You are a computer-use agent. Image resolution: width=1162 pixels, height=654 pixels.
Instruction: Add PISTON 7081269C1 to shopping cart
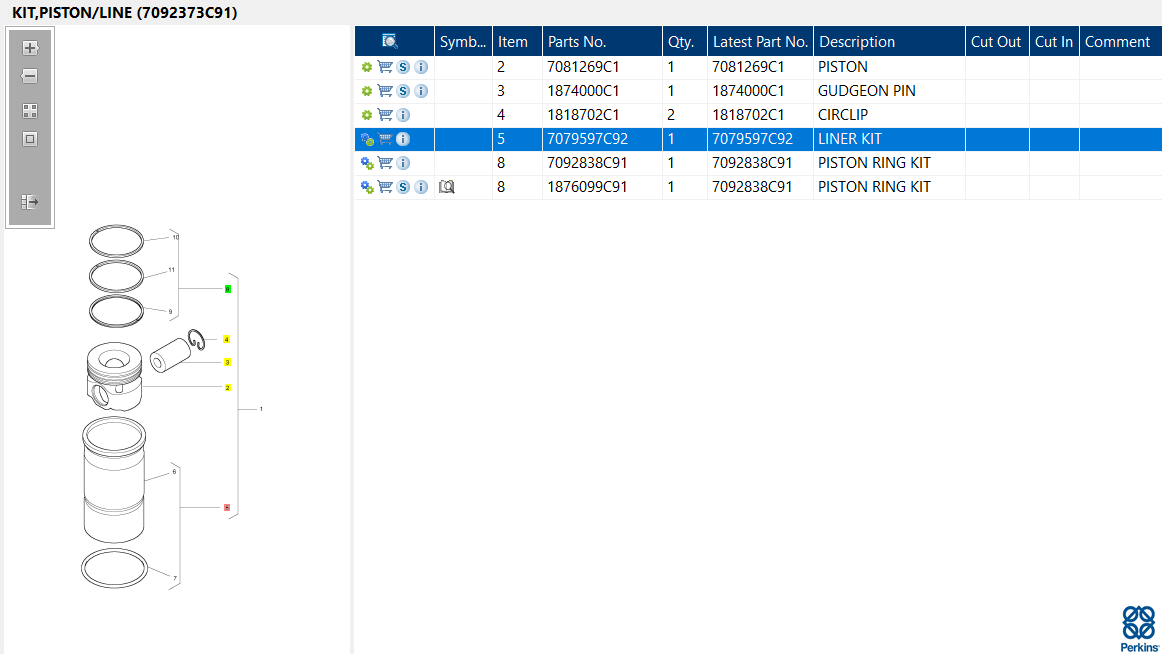click(x=385, y=67)
